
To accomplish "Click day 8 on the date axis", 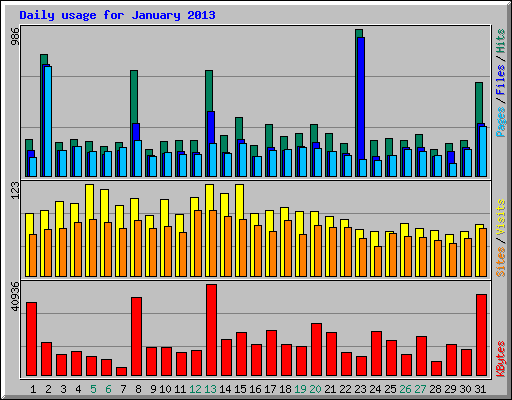I will pyautogui.click(x=138, y=389).
